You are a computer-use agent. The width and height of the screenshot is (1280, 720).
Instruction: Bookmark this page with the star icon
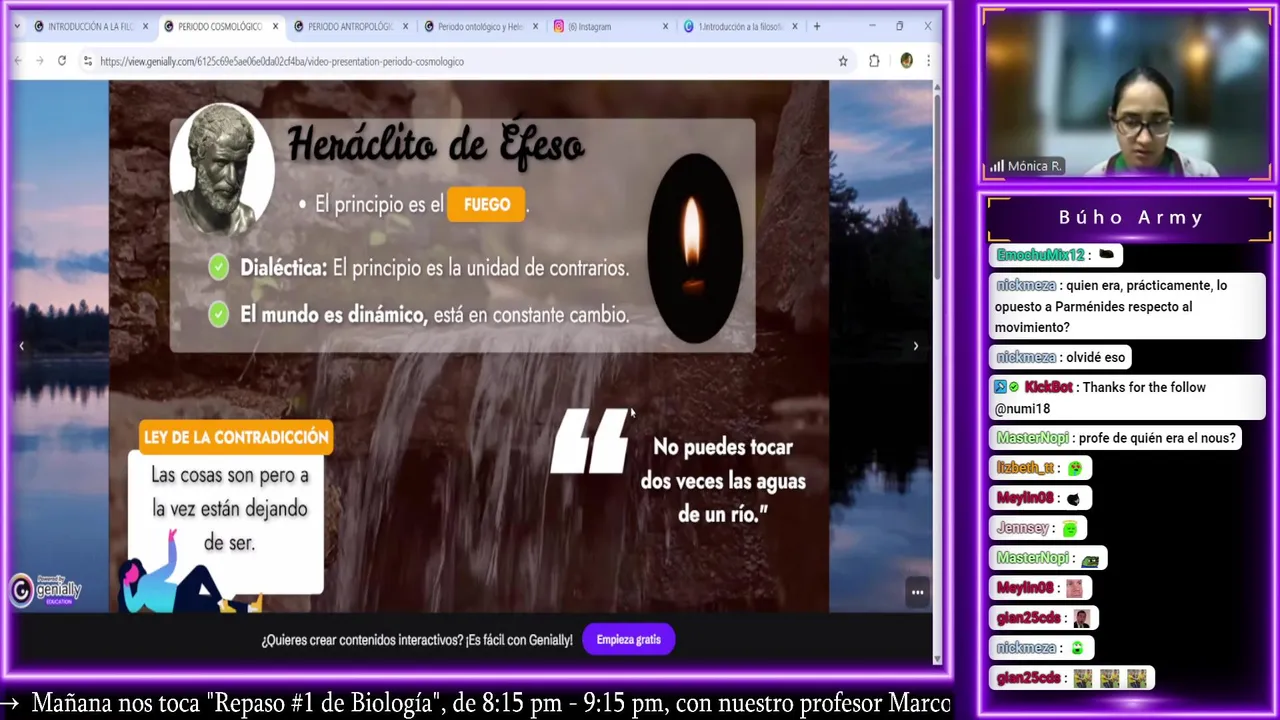(x=843, y=61)
